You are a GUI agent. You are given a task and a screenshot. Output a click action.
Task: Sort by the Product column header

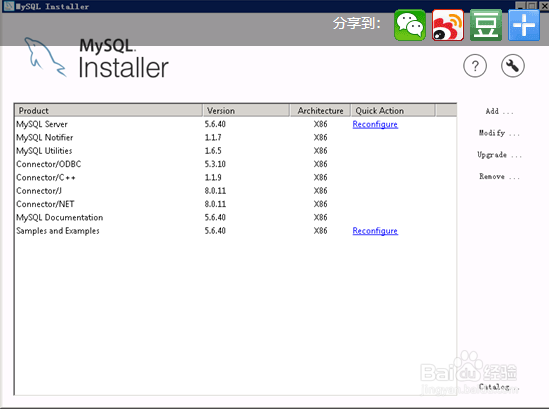pos(109,111)
